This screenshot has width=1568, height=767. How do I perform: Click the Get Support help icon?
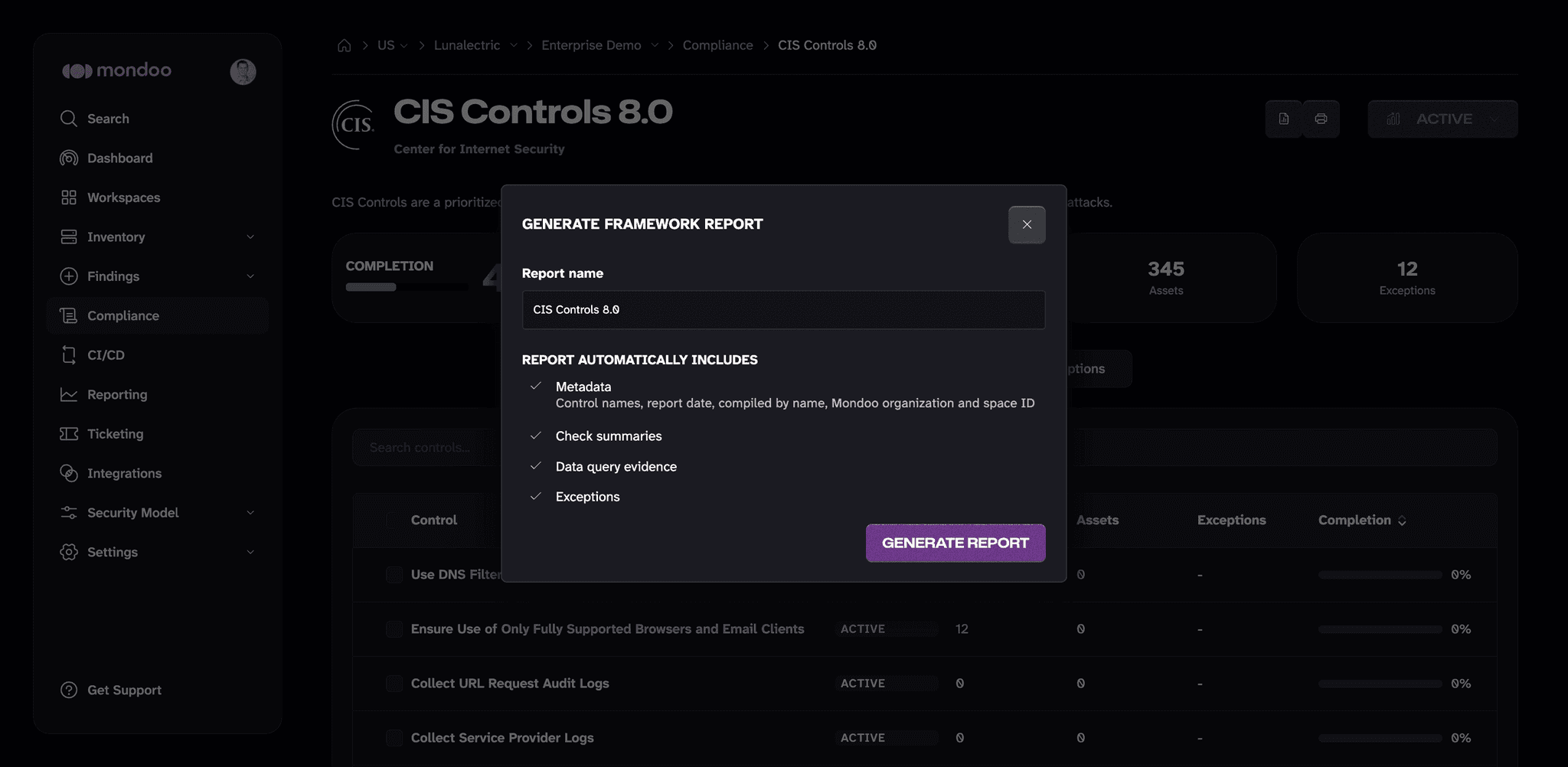click(69, 690)
